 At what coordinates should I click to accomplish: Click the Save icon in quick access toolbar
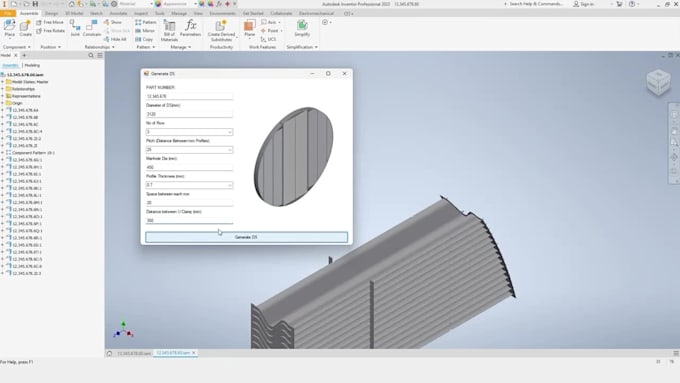(35, 4)
